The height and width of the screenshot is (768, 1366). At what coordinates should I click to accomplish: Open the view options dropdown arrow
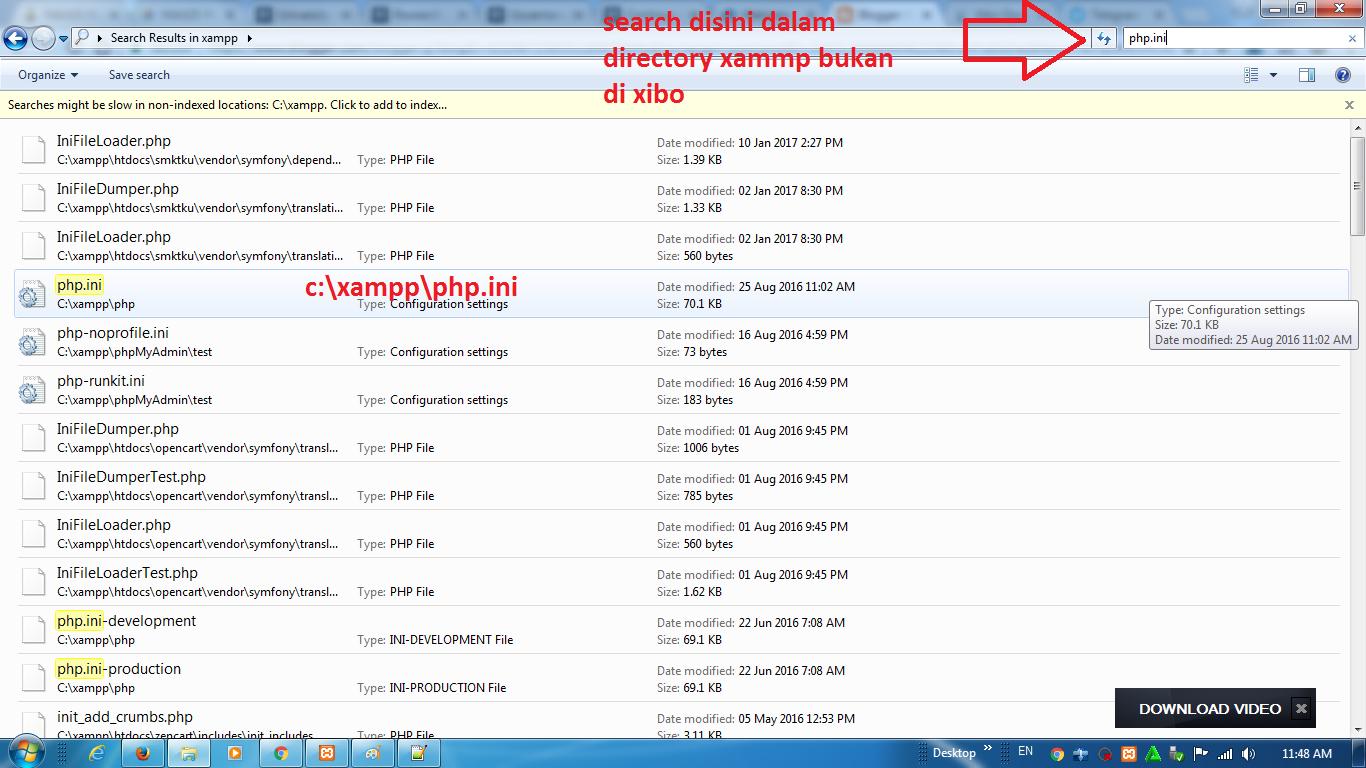pyautogui.click(x=1273, y=75)
